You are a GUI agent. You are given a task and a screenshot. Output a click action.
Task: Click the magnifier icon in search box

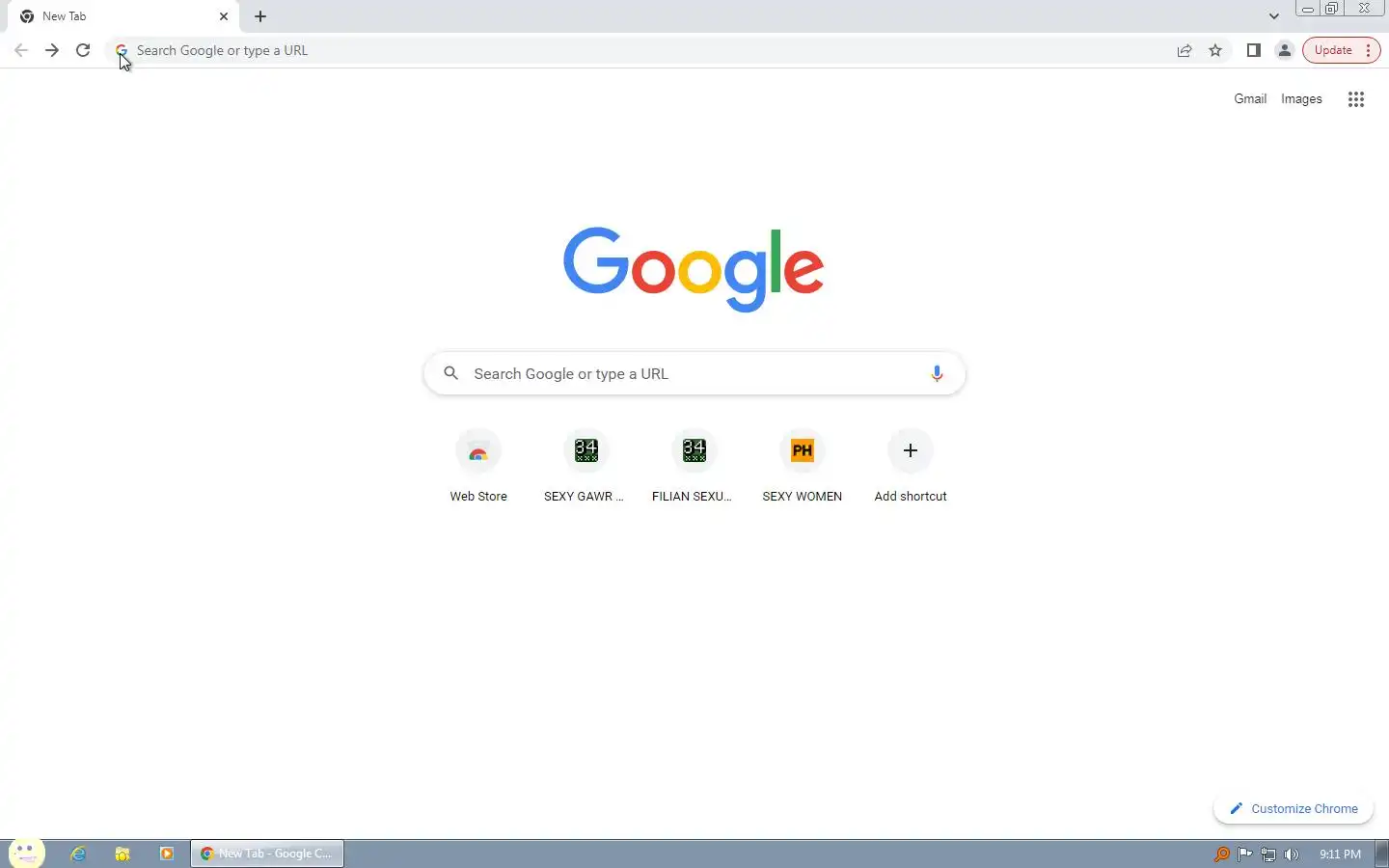(x=450, y=373)
